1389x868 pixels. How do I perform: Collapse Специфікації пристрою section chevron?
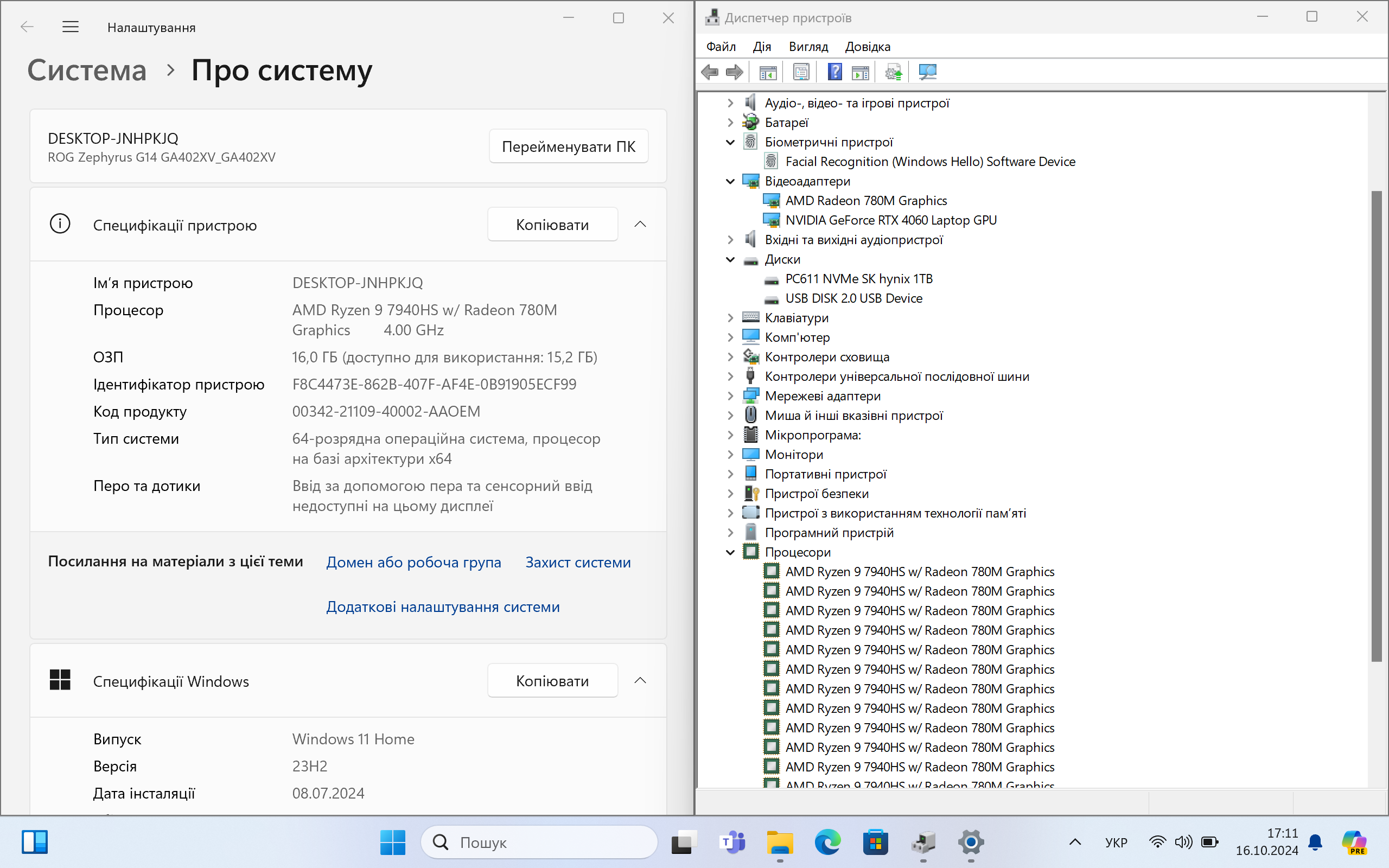640,225
